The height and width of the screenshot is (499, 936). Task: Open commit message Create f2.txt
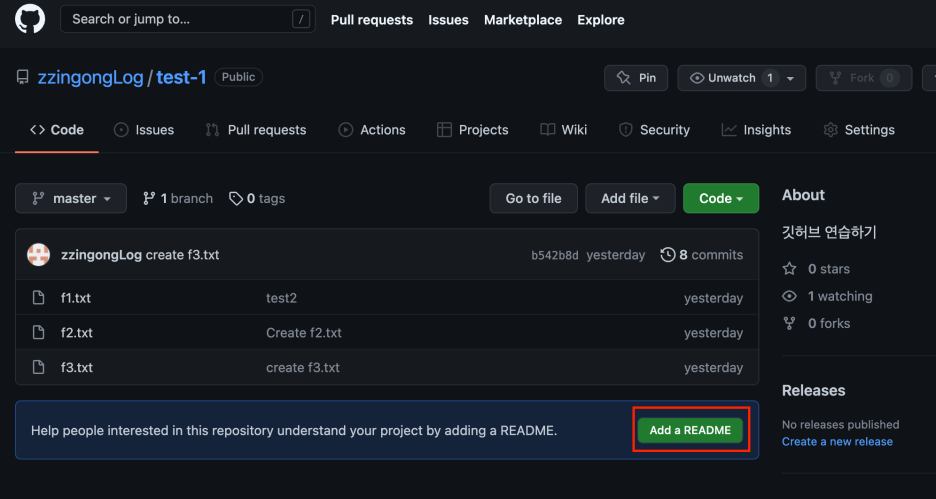(304, 332)
